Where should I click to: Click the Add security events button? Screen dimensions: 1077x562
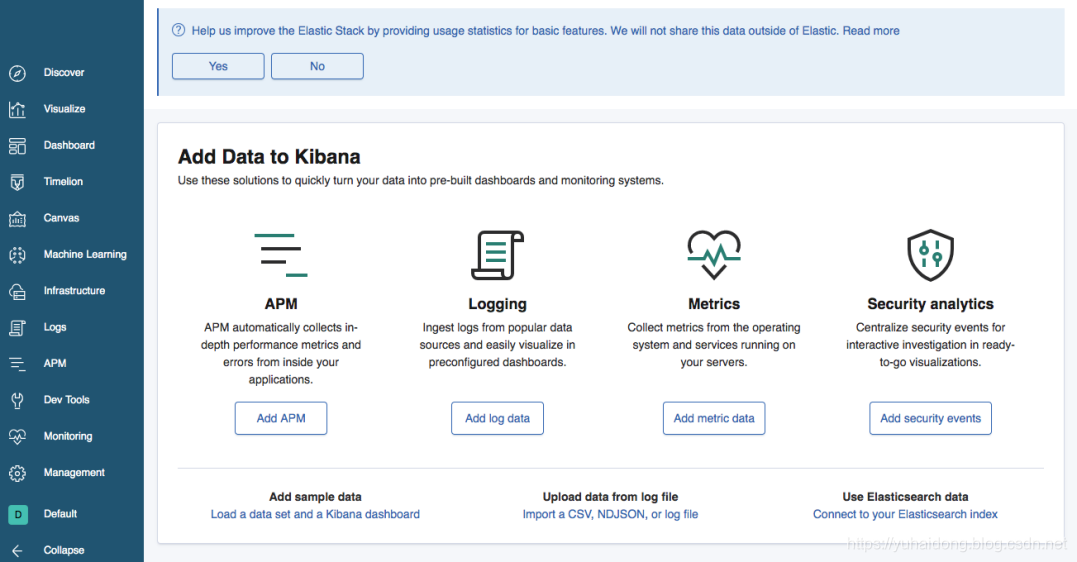931,418
